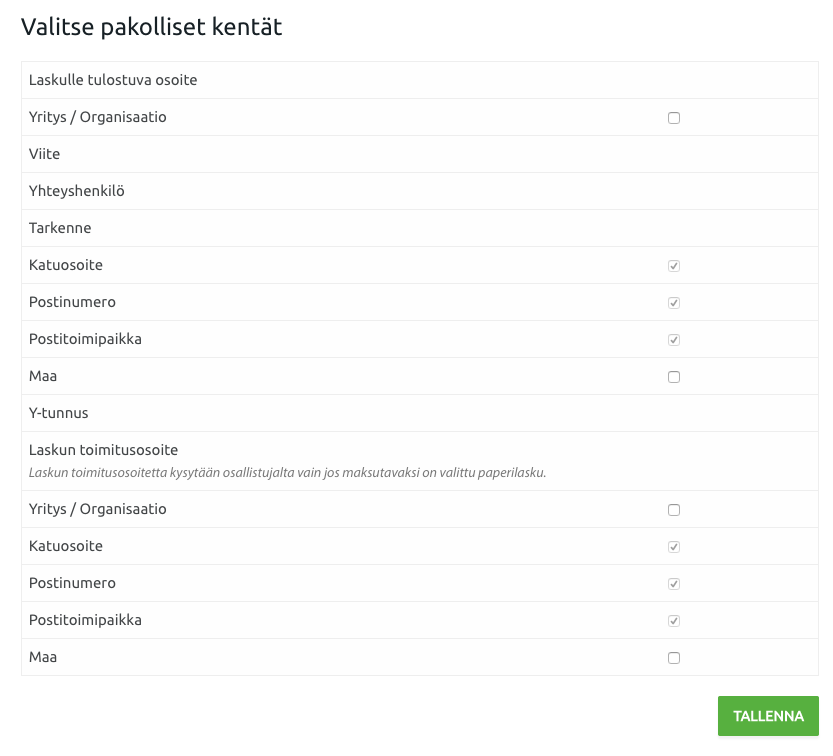The width and height of the screenshot is (833, 756).
Task: Click the Tarkenne row label
Action: point(60,228)
